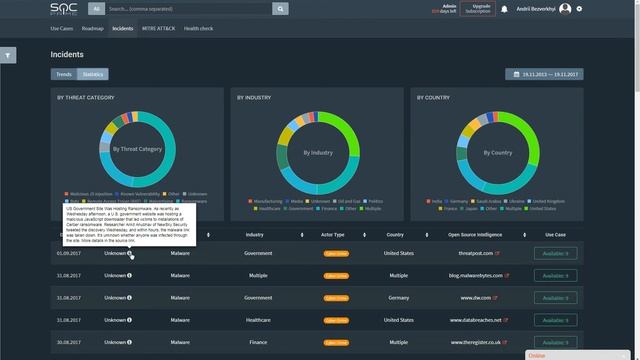The width and height of the screenshot is (640, 360).
Task: Click the Germany country cell
Action: tap(398, 298)
